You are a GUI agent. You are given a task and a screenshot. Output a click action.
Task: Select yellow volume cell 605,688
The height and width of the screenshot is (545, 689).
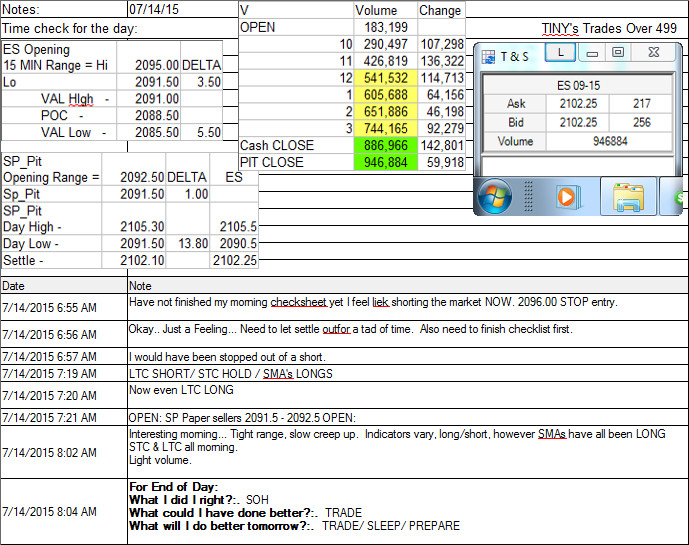[x=385, y=94]
